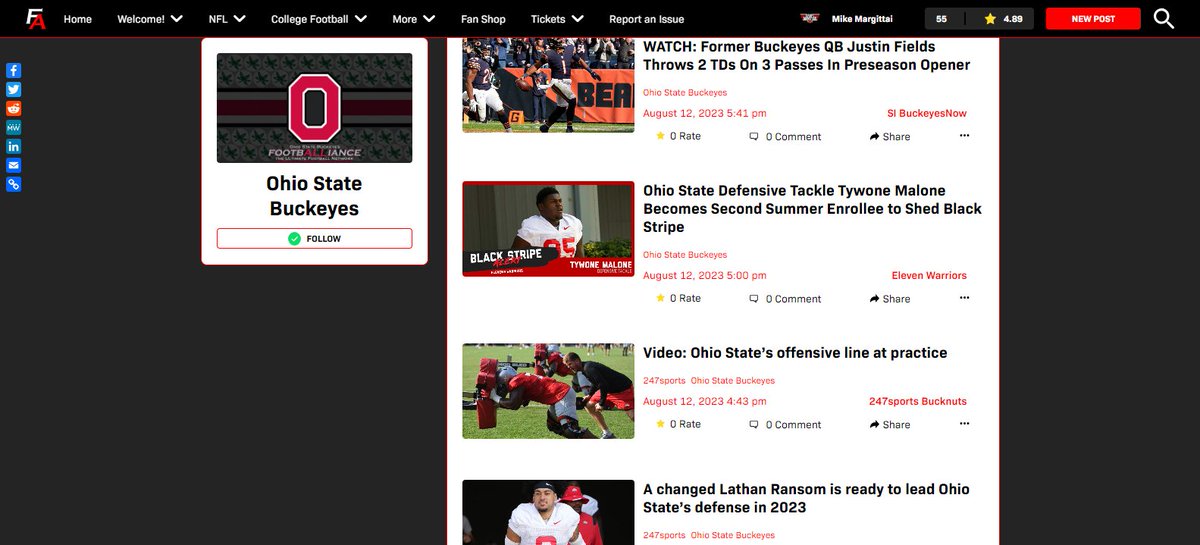Rate the Justin Fields article star
The height and width of the screenshot is (545, 1200).
point(660,136)
